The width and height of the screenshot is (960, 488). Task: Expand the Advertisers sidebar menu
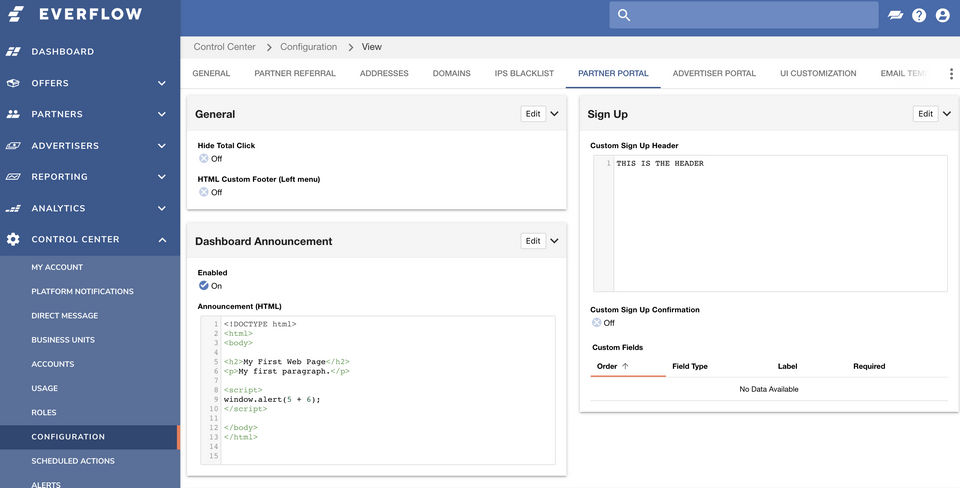pos(162,146)
